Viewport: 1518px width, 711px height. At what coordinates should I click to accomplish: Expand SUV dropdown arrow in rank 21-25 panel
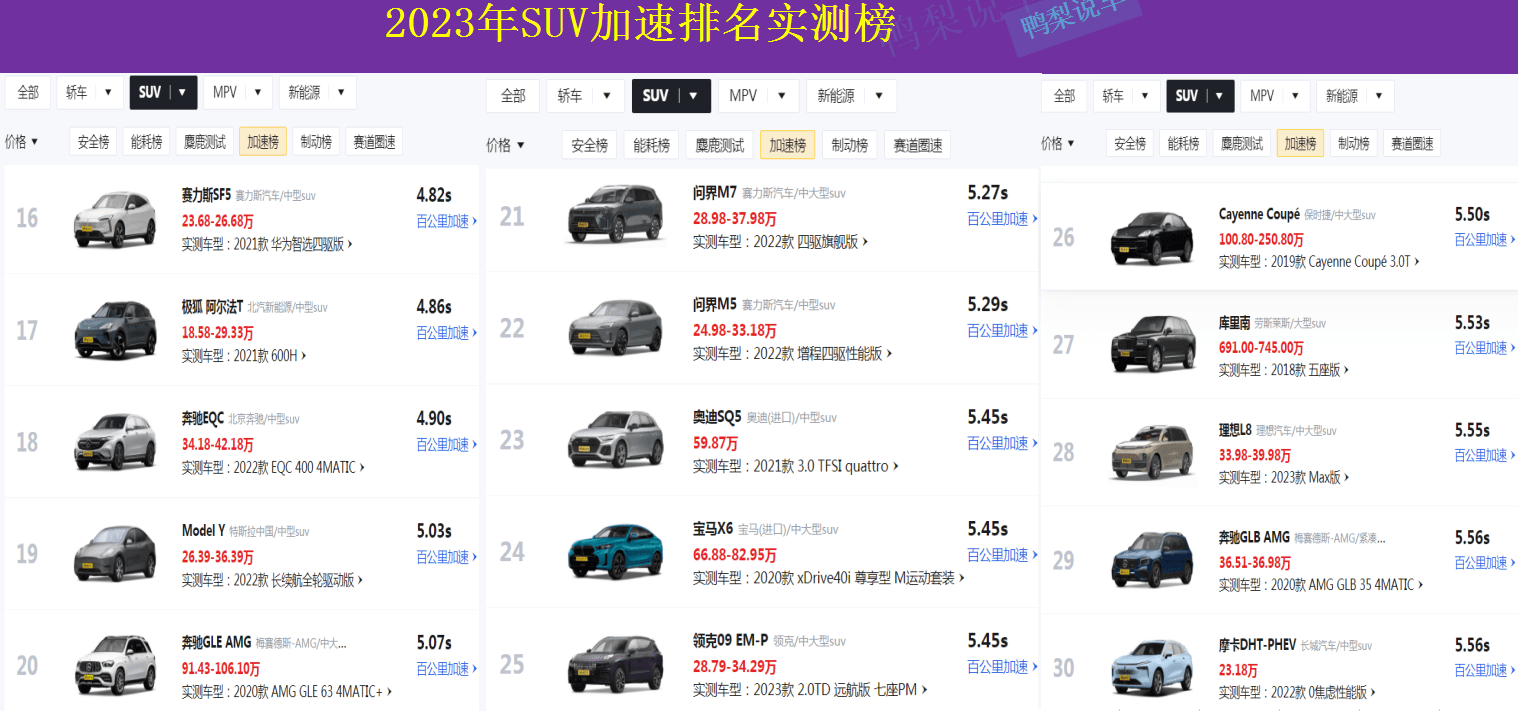[x=693, y=96]
